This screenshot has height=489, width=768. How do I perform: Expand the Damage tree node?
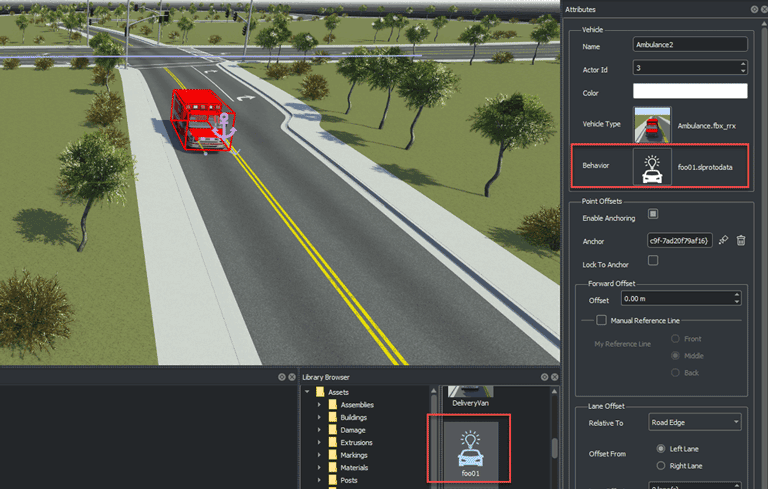[319, 430]
